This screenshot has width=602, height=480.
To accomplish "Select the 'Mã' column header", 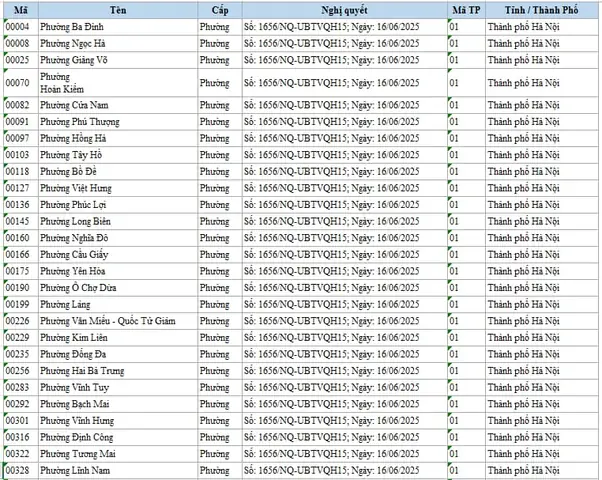I will click(21, 10).
